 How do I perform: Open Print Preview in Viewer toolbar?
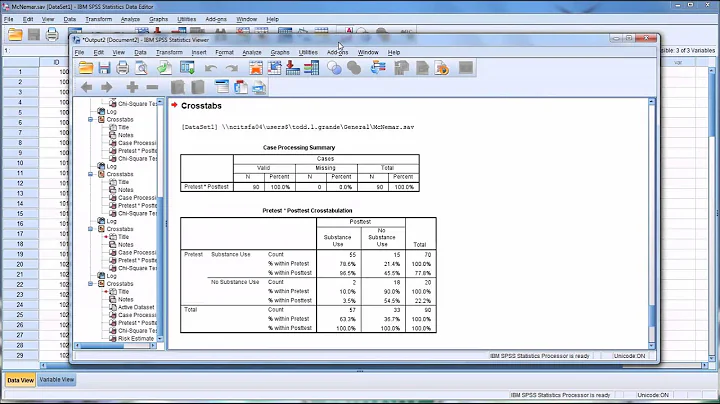(x=141, y=68)
